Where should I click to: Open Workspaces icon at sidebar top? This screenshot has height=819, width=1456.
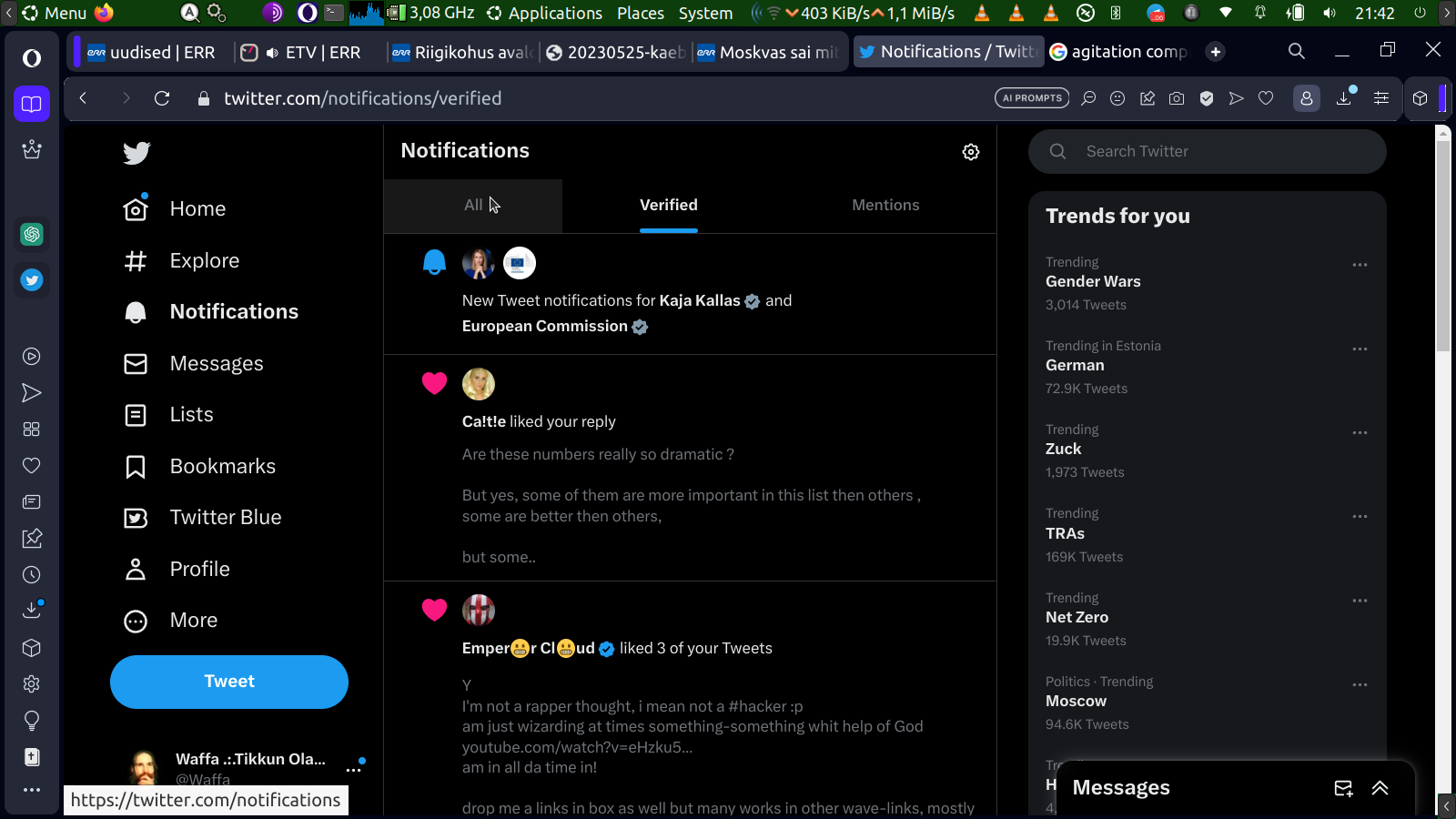pos(32,104)
